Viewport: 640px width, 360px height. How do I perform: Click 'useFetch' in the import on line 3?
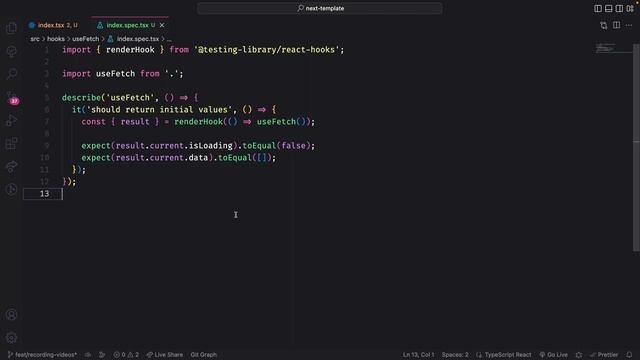(x=116, y=74)
